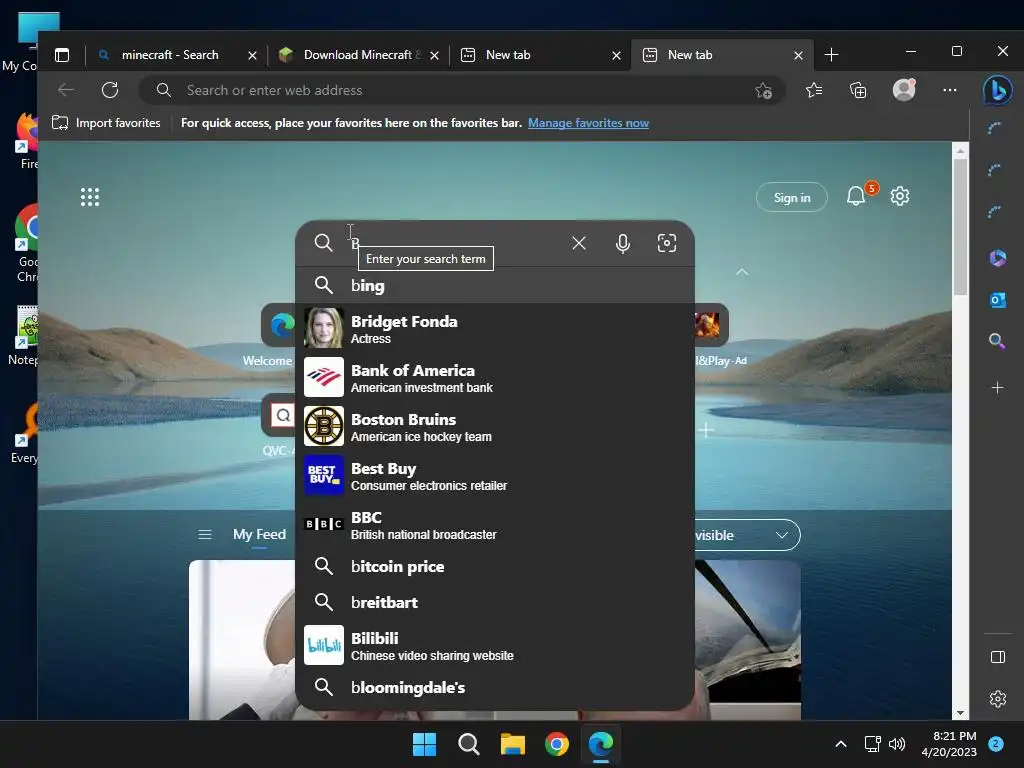1024x768 pixels.
Task: Open the Favorites list icon
Action: (814, 90)
